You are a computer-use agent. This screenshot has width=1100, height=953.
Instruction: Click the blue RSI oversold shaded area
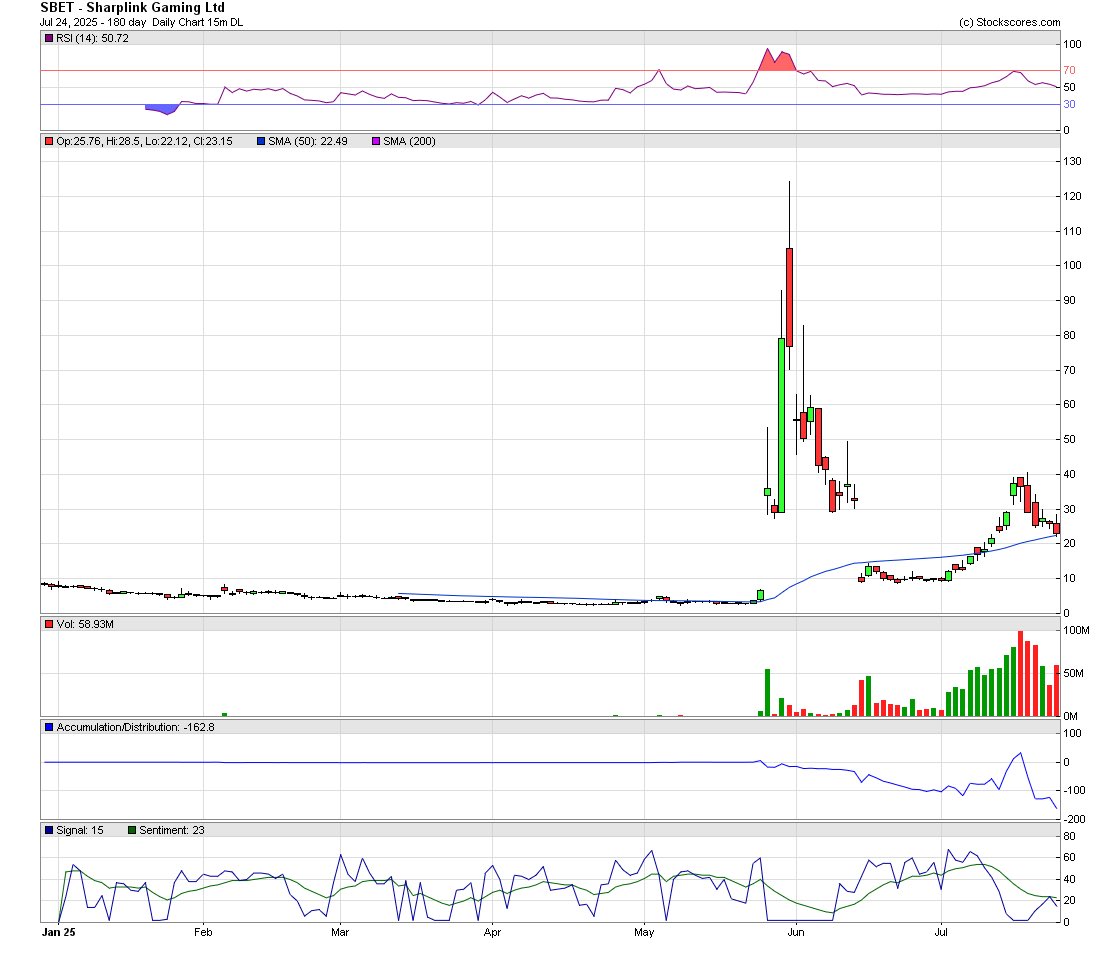[x=163, y=109]
